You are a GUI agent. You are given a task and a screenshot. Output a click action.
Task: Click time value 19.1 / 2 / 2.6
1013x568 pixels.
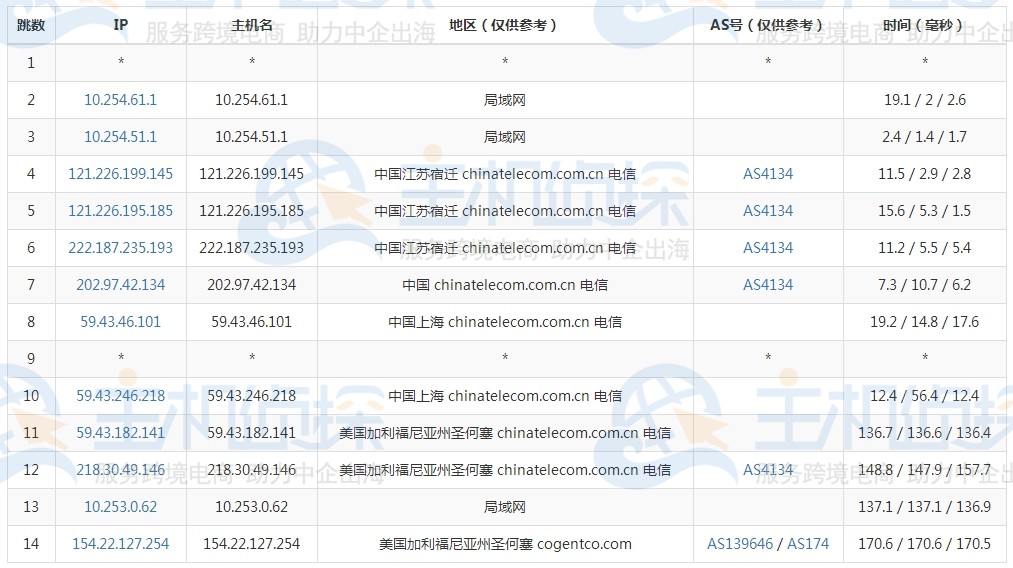click(925, 100)
